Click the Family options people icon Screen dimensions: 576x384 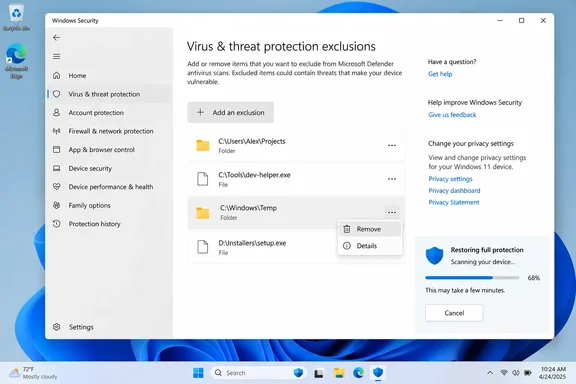pyautogui.click(x=56, y=205)
